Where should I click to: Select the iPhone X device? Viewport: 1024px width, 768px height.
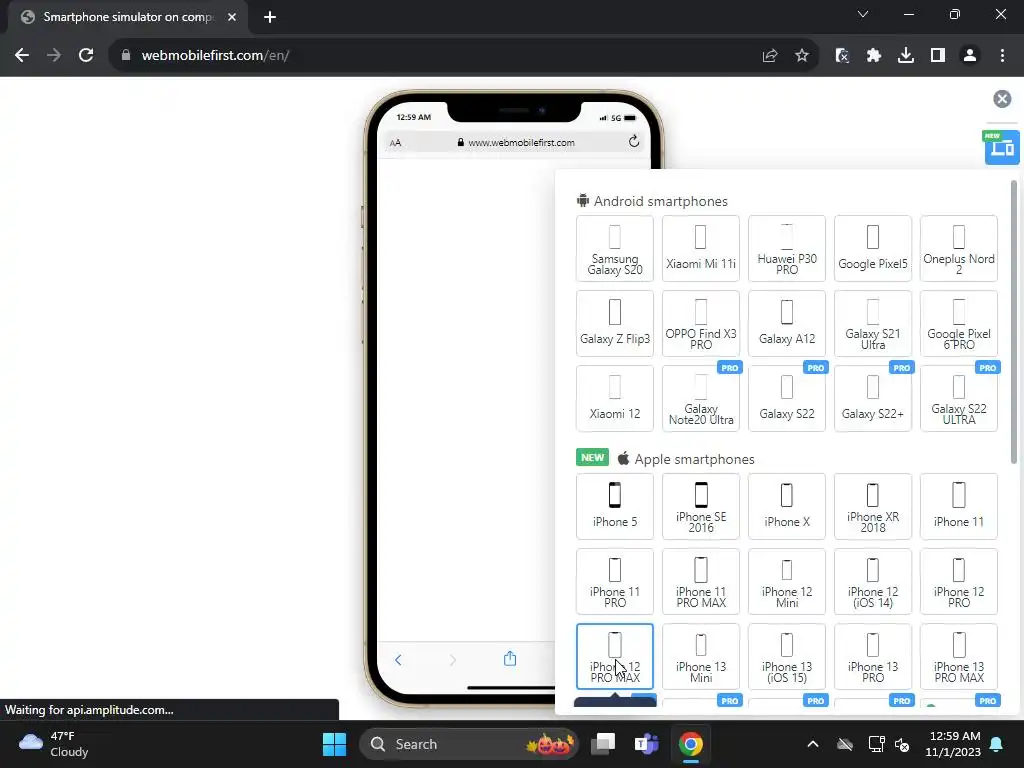[x=787, y=507]
